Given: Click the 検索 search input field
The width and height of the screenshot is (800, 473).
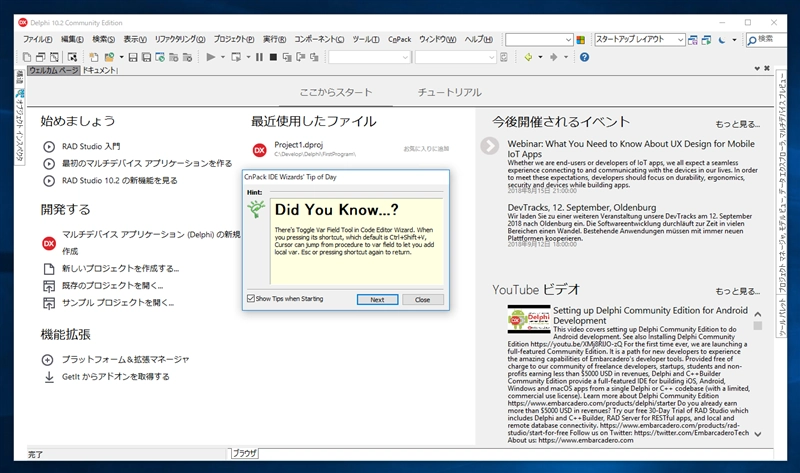Looking at the screenshot, I should click(766, 39).
